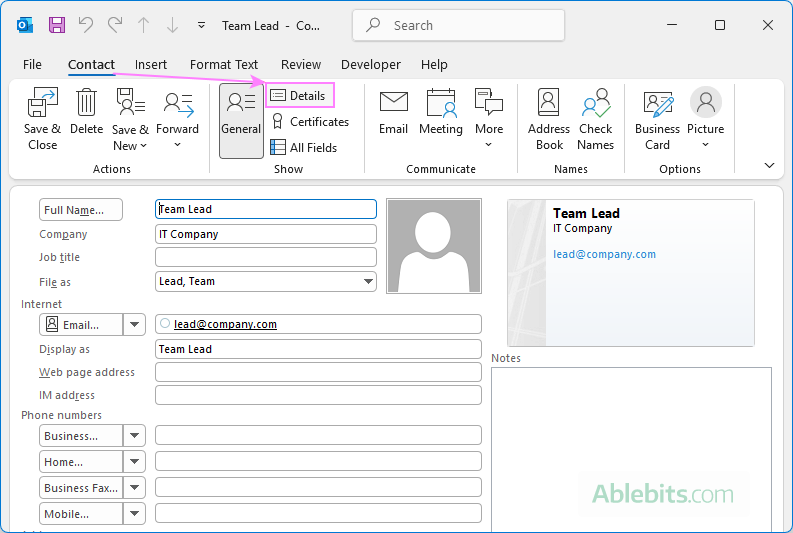793x533 pixels.
Task: Click the Company field with IT Company
Action: tap(266, 234)
